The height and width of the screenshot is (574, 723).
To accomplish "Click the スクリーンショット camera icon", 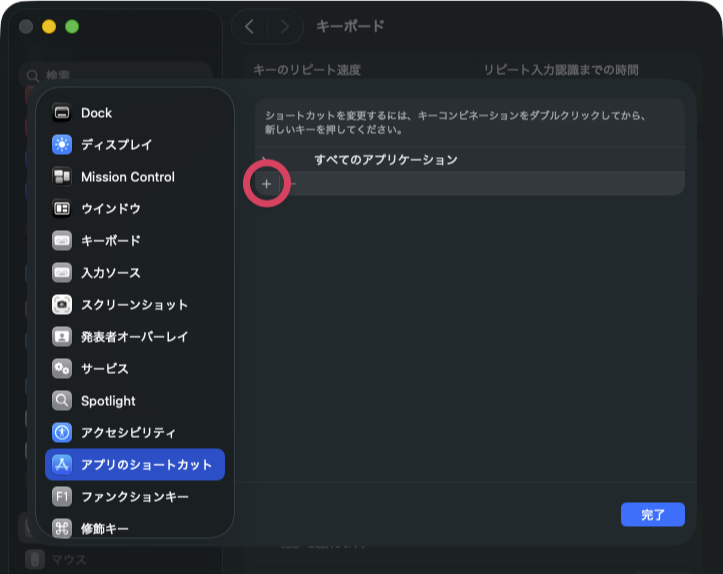I will coord(62,305).
